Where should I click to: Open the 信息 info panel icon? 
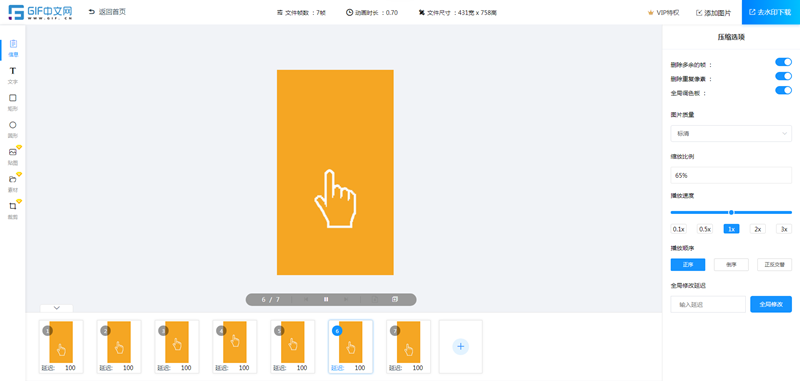click(x=13, y=48)
